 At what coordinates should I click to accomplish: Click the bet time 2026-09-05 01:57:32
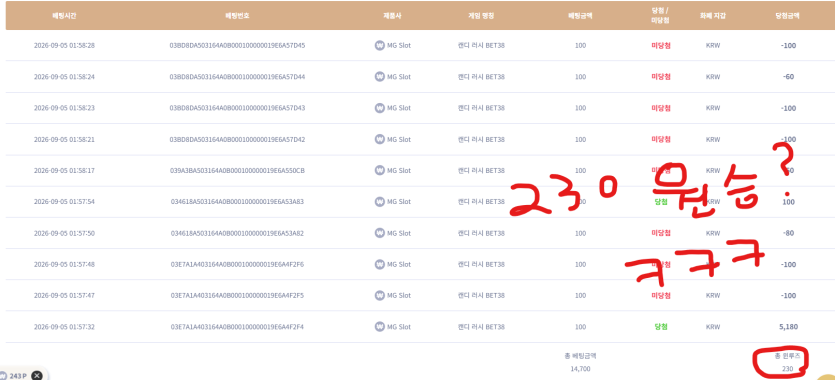(x=64, y=327)
